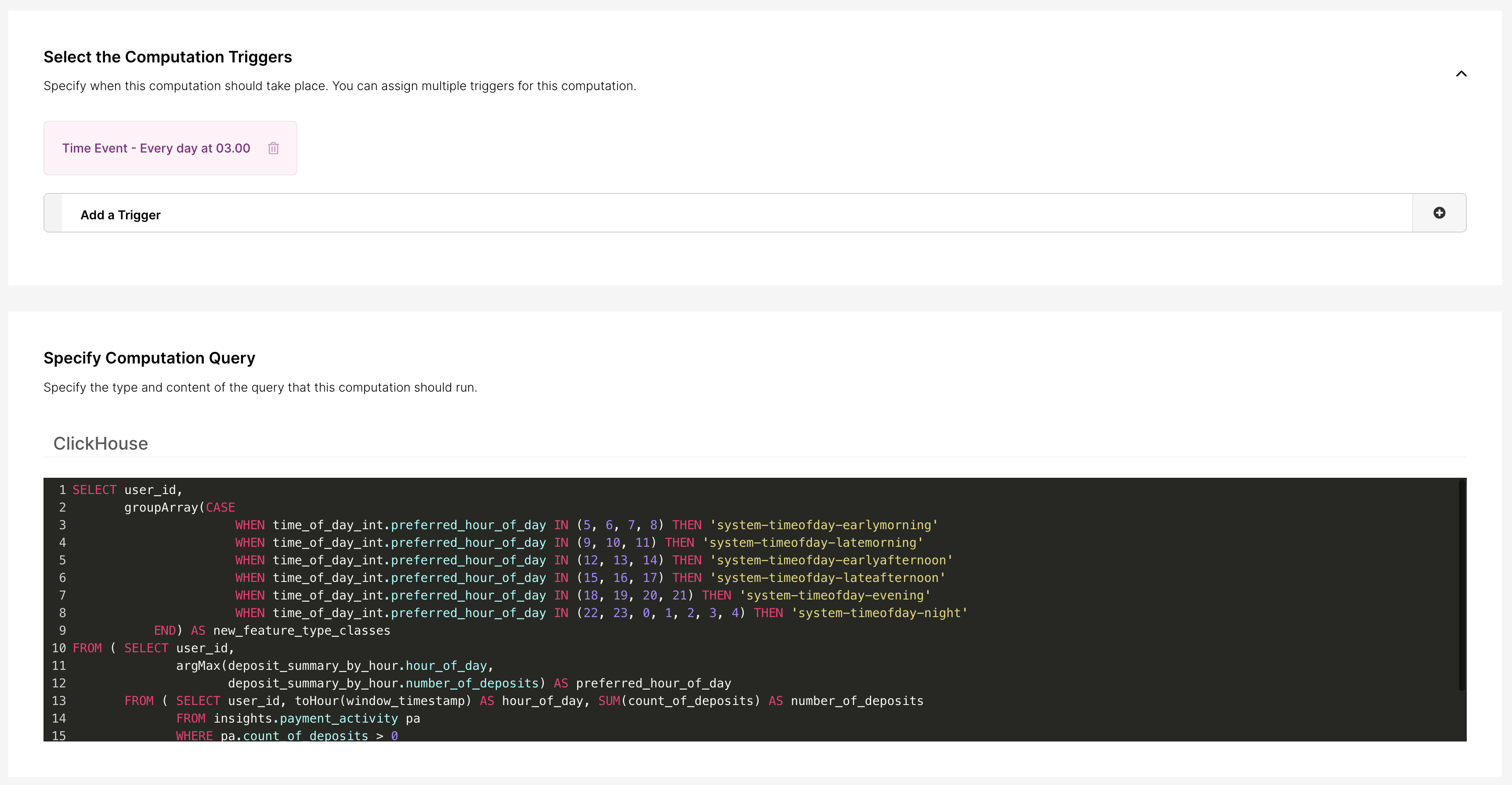Image resolution: width=1512 pixels, height=785 pixels.
Task: Click 'Specify the type and content' description text
Action: (x=260, y=388)
